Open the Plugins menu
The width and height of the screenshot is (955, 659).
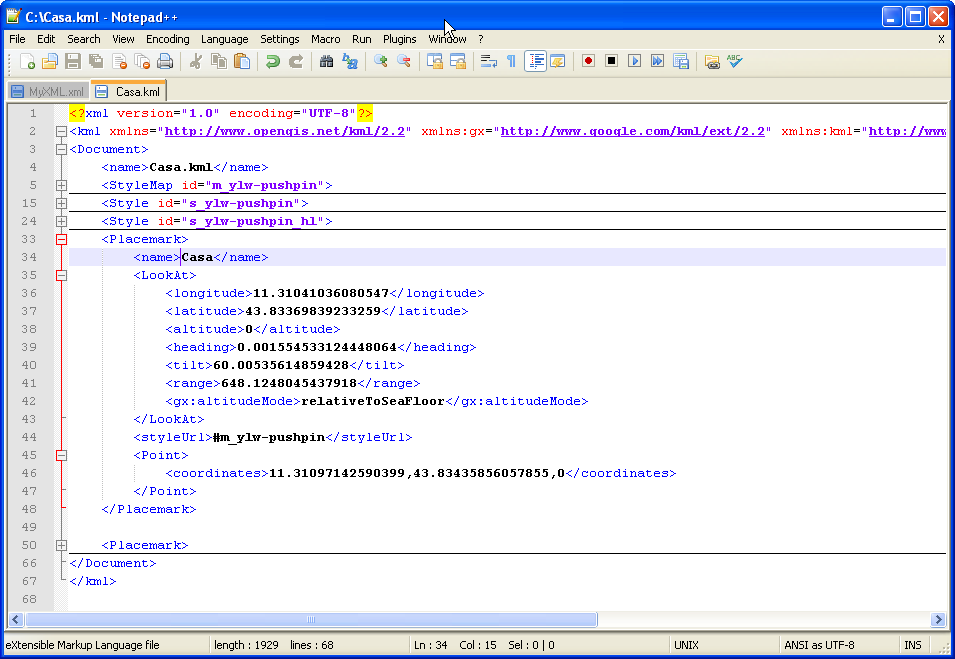[x=400, y=39]
